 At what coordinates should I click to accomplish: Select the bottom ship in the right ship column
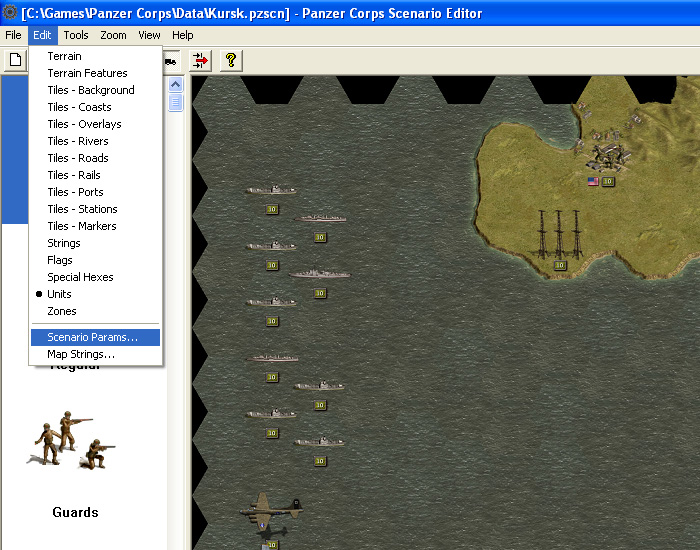319,442
